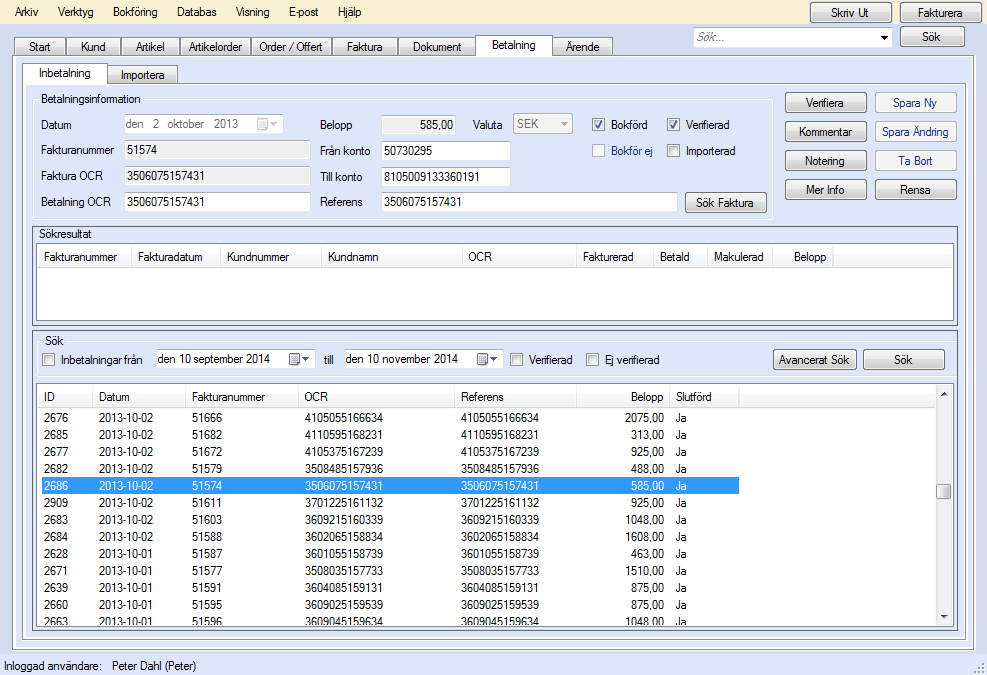Click the Avancerat Sök button
This screenshot has width=987, height=675.
(815, 360)
